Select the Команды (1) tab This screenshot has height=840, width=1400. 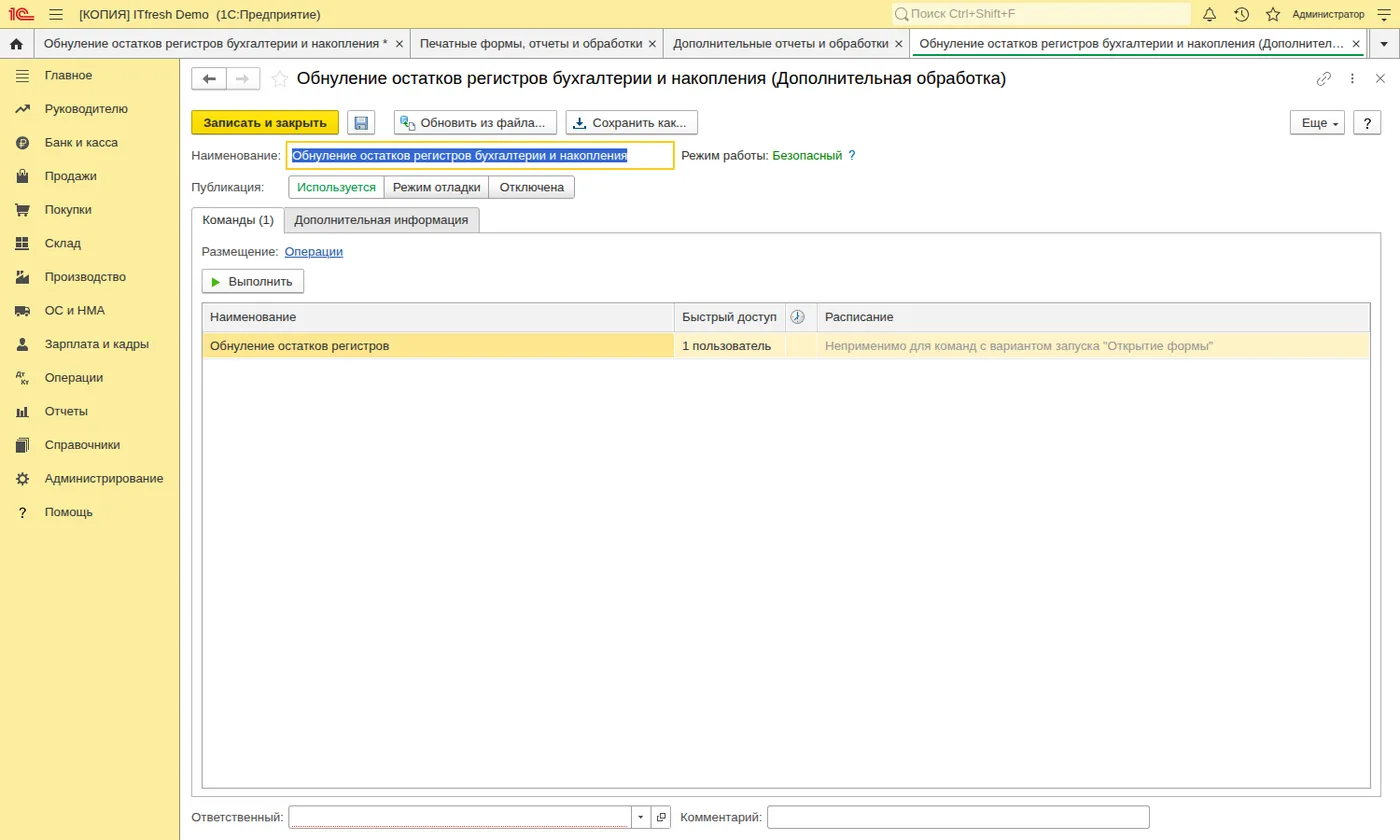(x=238, y=220)
